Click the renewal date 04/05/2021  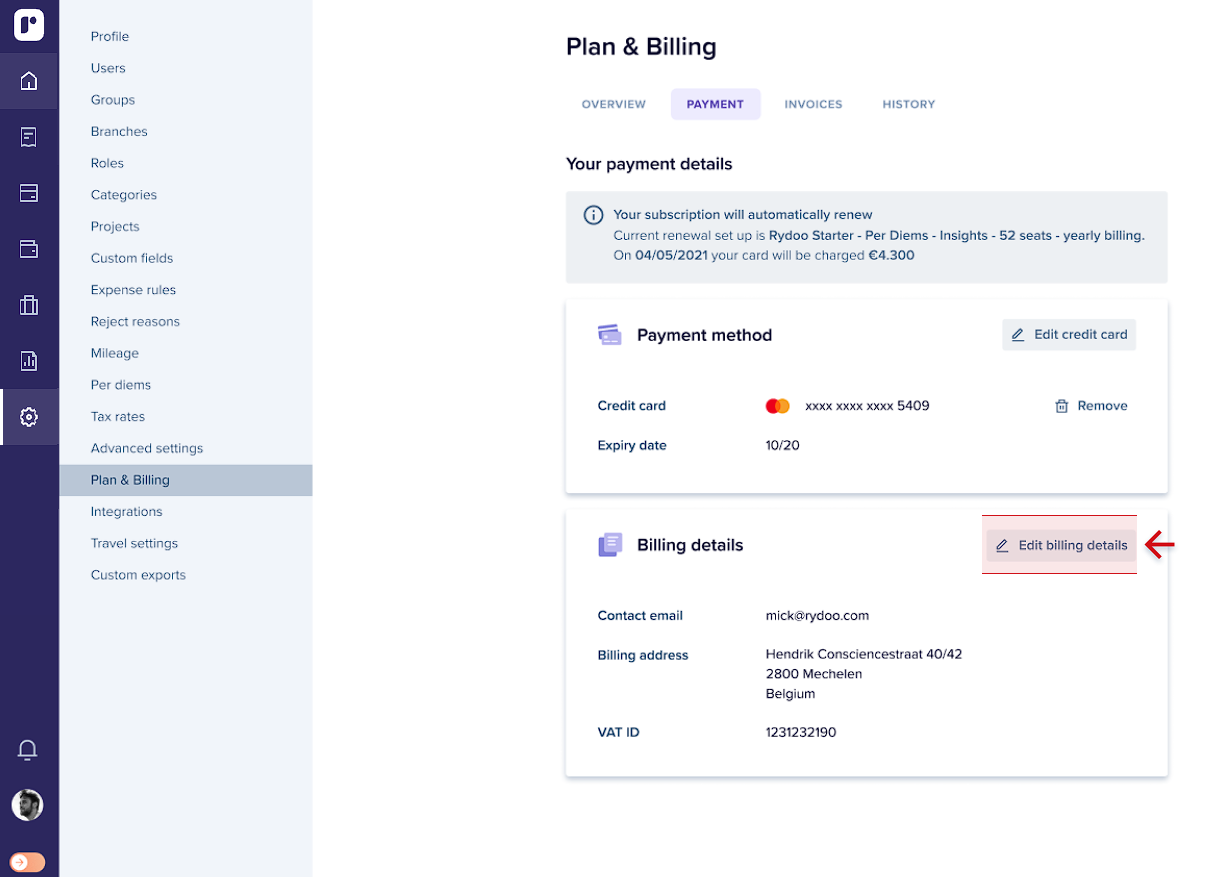[x=671, y=255]
